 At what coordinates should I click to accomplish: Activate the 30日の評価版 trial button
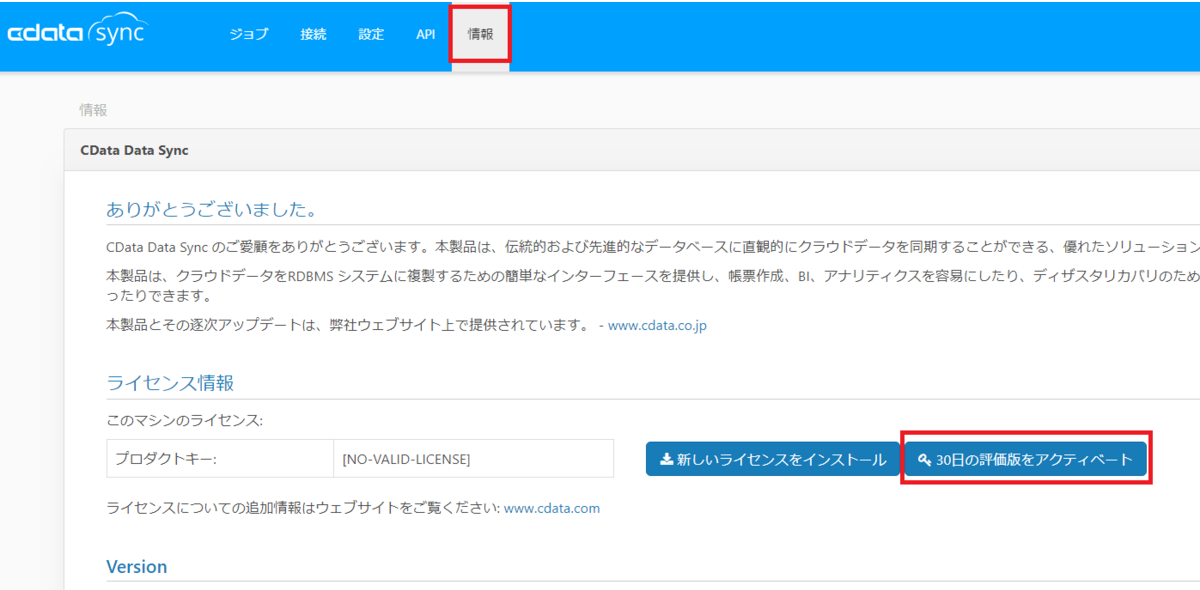pos(1026,459)
